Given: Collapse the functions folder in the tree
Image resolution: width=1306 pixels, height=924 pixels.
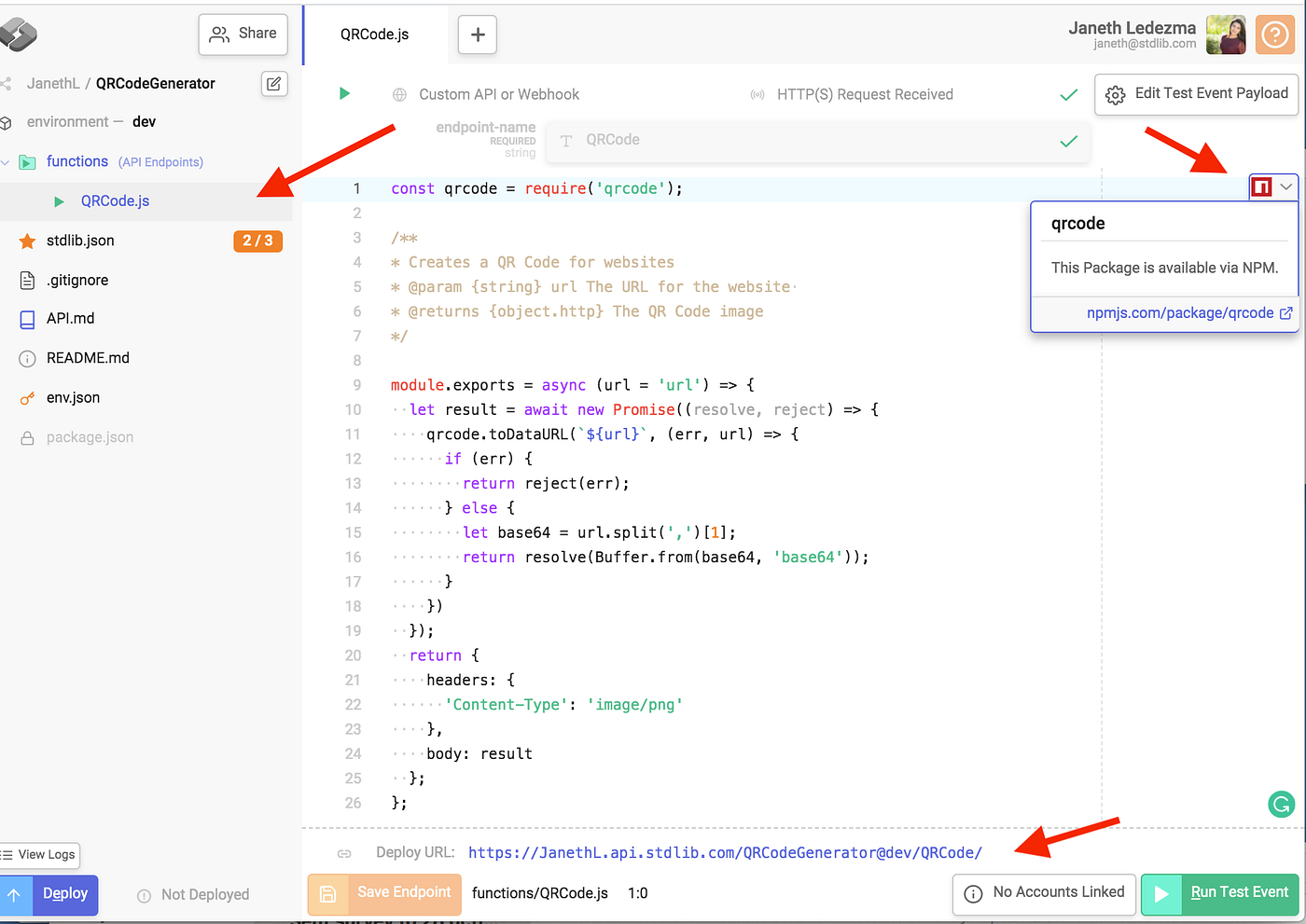Looking at the screenshot, I should [x=6, y=162].
